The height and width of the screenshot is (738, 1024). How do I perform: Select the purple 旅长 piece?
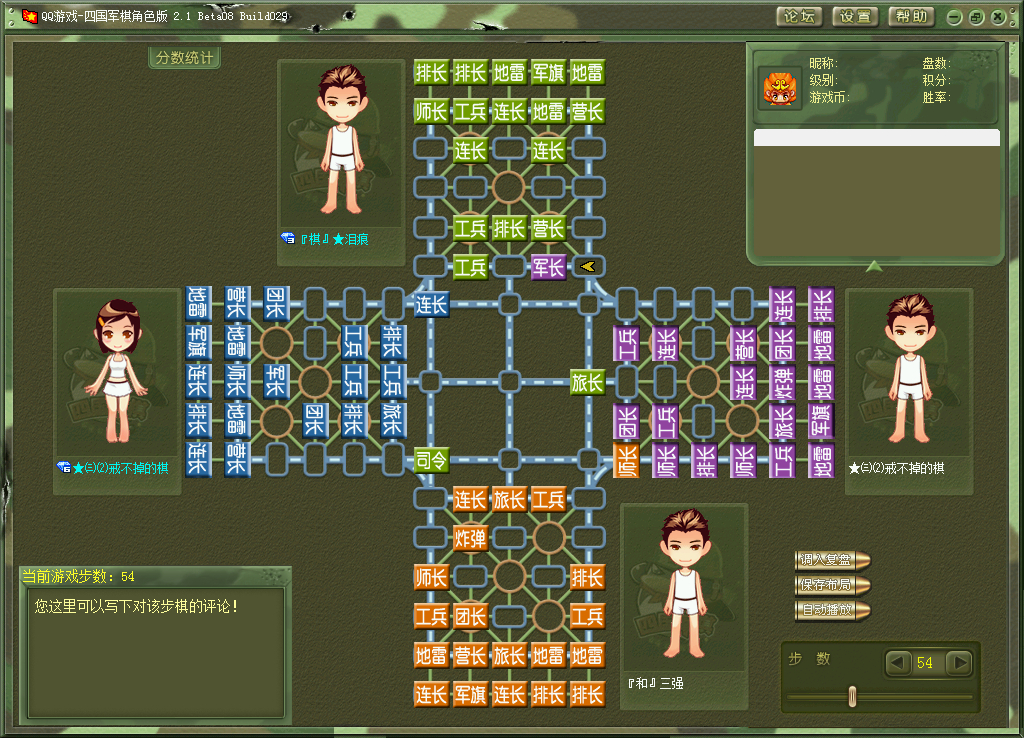click(782, 421)
